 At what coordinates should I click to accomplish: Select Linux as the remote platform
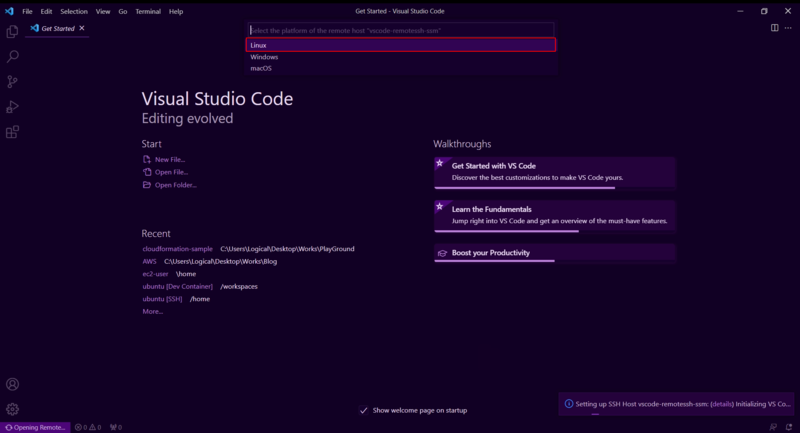(x=401, y=45)
